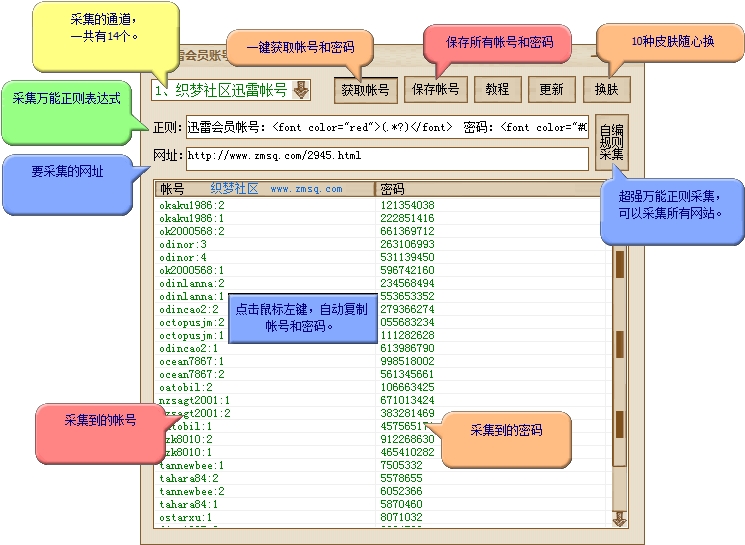Select account row tannewbee:2
745x545 pixels.
[x=192, y=491]
